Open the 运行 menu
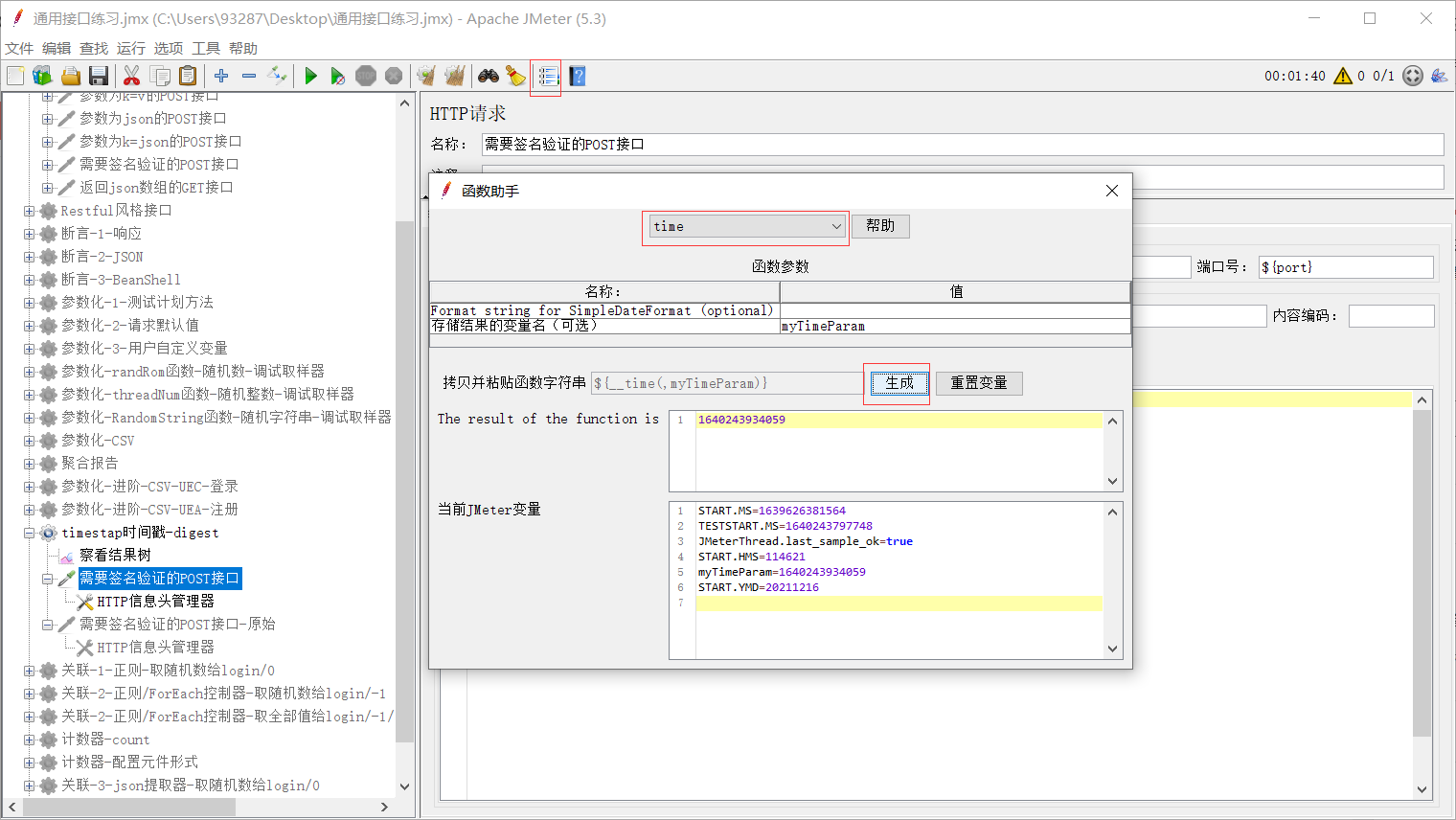 131,48
